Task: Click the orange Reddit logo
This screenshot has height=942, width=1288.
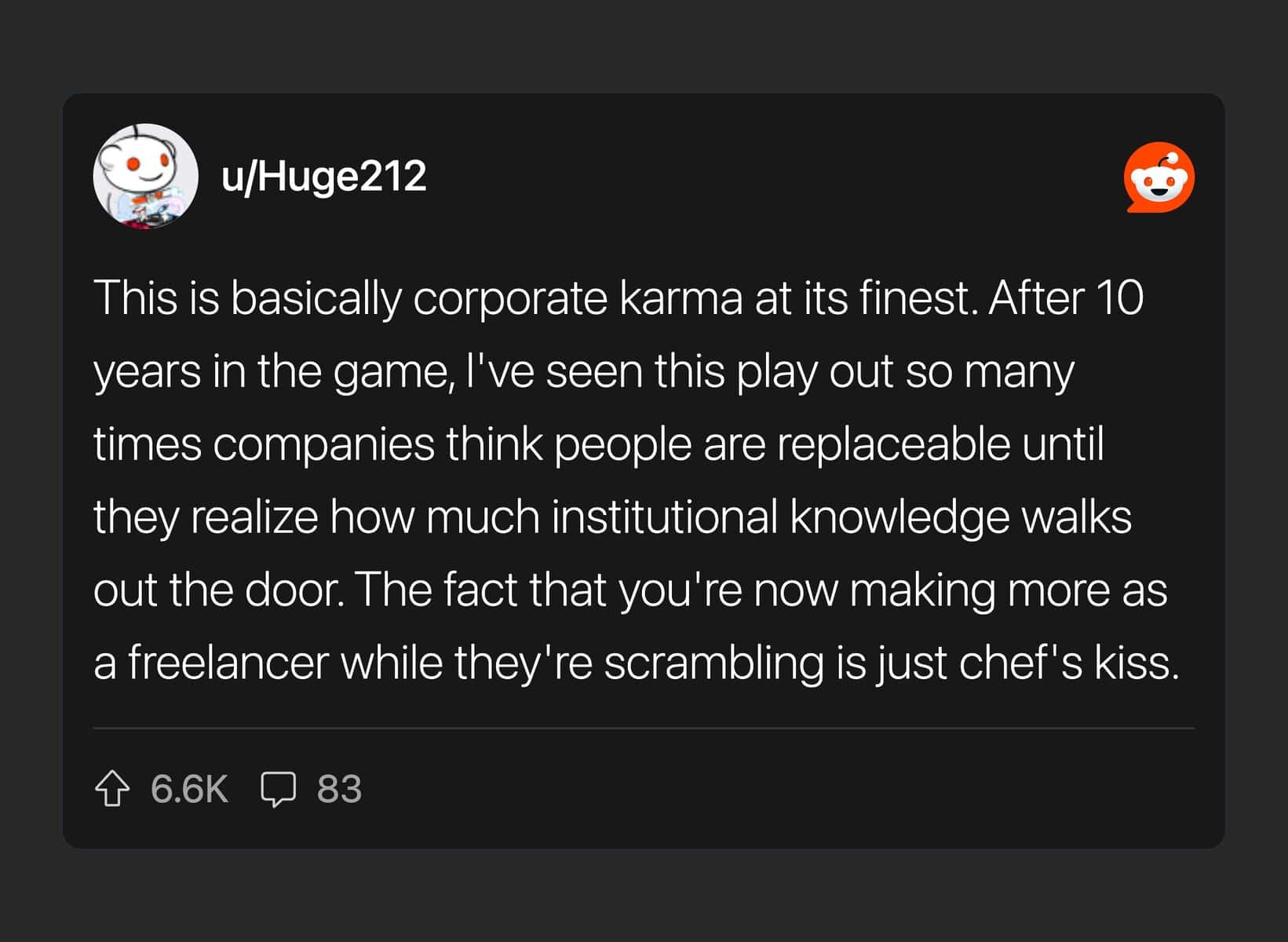Action: [x=1159, y=177]
